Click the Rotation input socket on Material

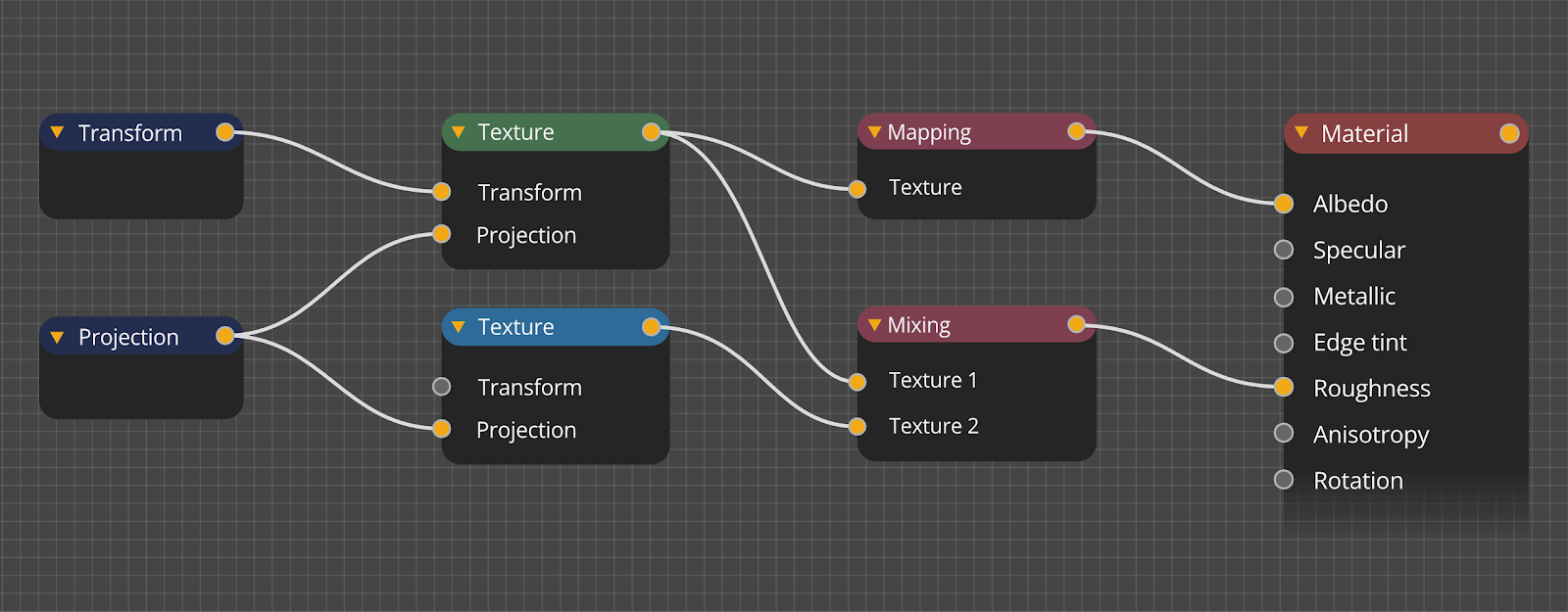1284,479
